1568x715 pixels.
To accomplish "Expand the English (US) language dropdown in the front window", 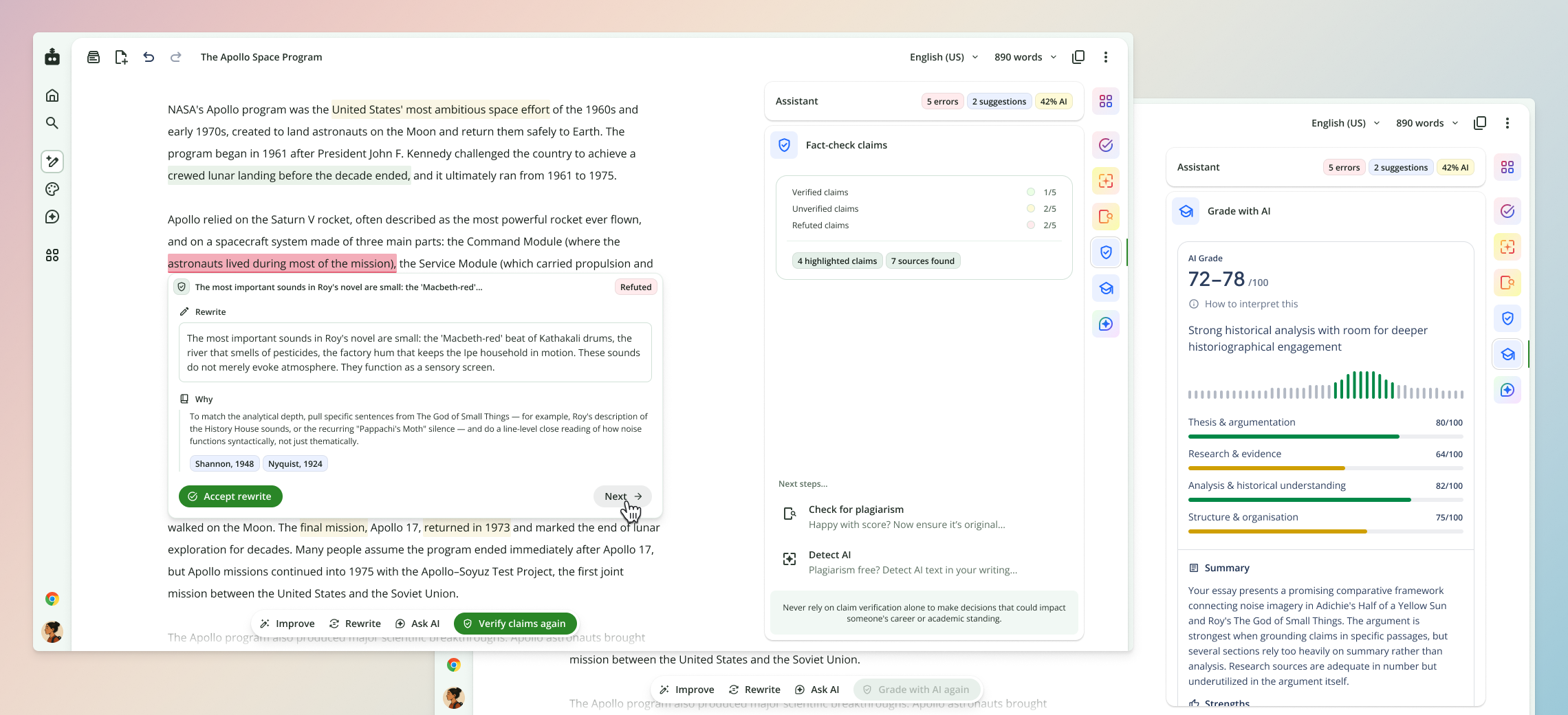I will [944, 57].
